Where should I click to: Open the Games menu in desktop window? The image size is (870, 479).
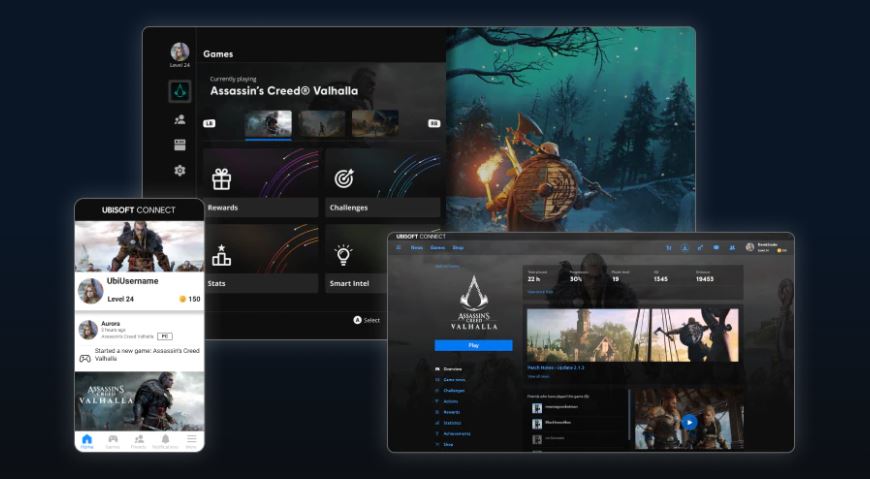(438, 248)
